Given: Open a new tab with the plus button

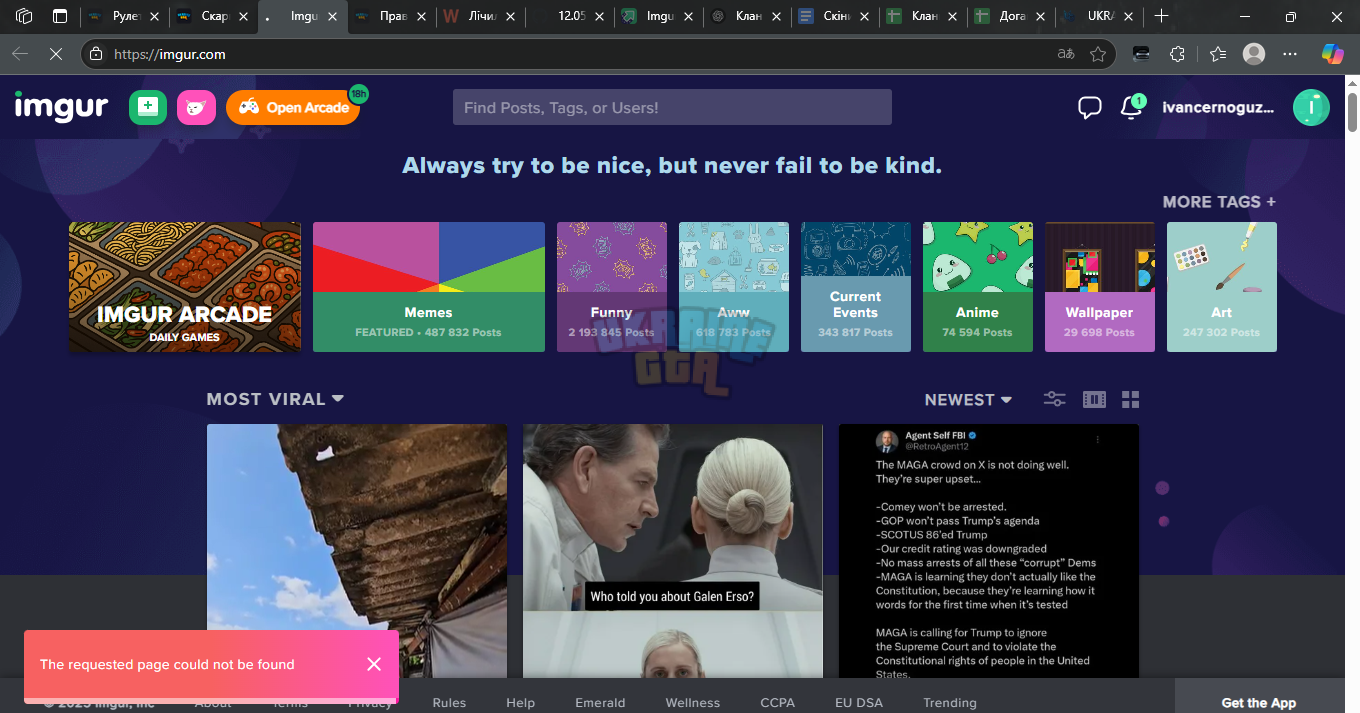Looking at the screenshot, I should (1161, 16).
